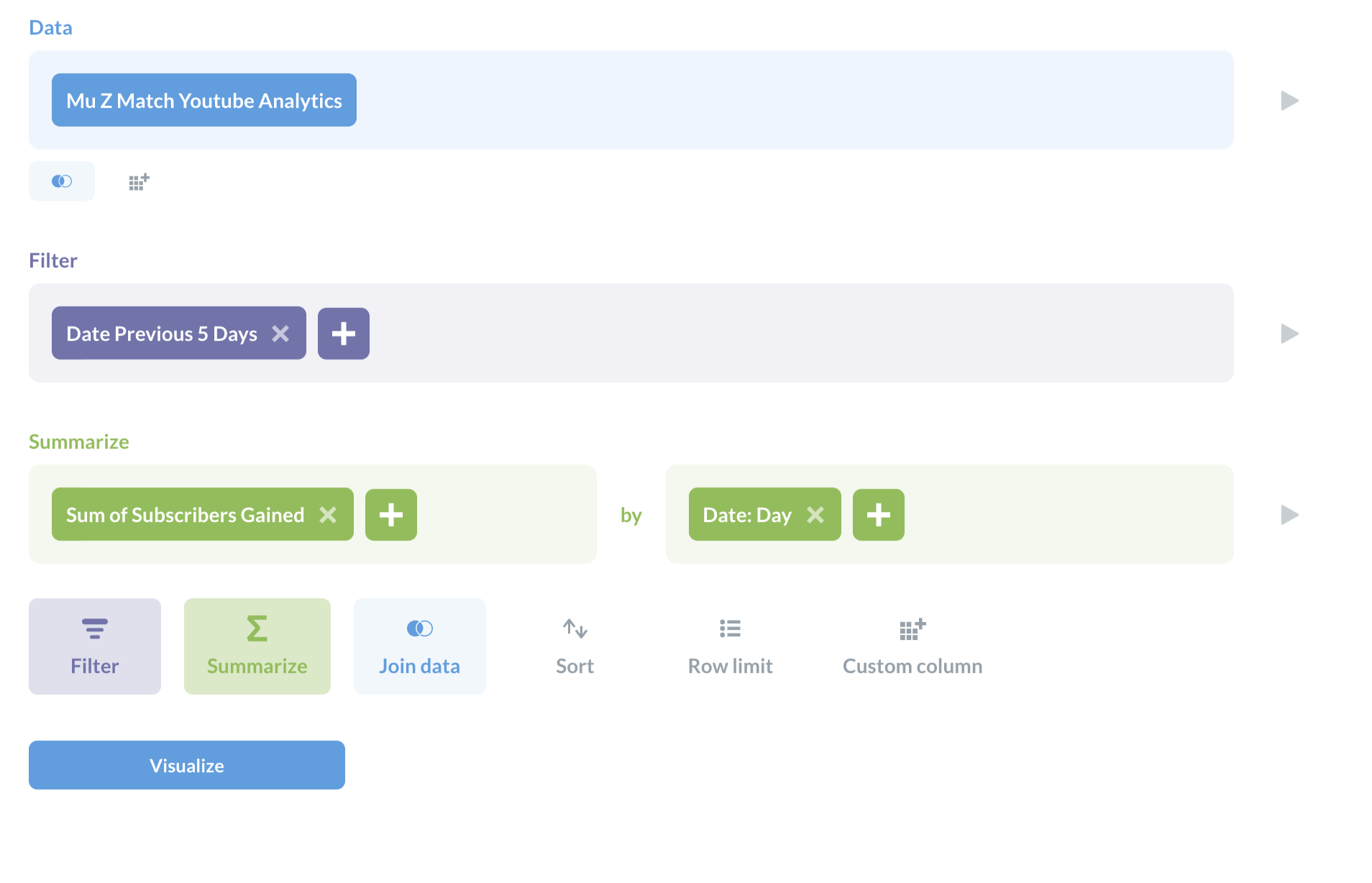Remove the Sum of Subscribers Gained metric

[328, 515]
